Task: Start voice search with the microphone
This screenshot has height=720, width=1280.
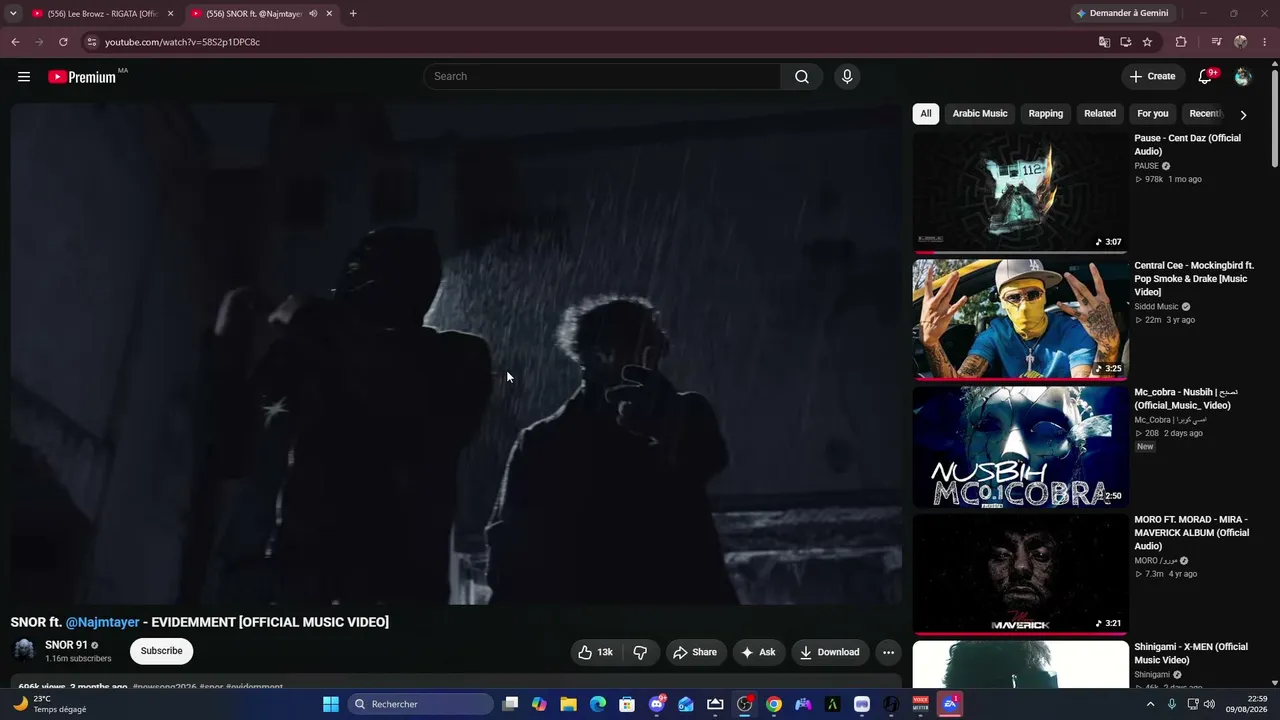Action: [x=847, y=77]
